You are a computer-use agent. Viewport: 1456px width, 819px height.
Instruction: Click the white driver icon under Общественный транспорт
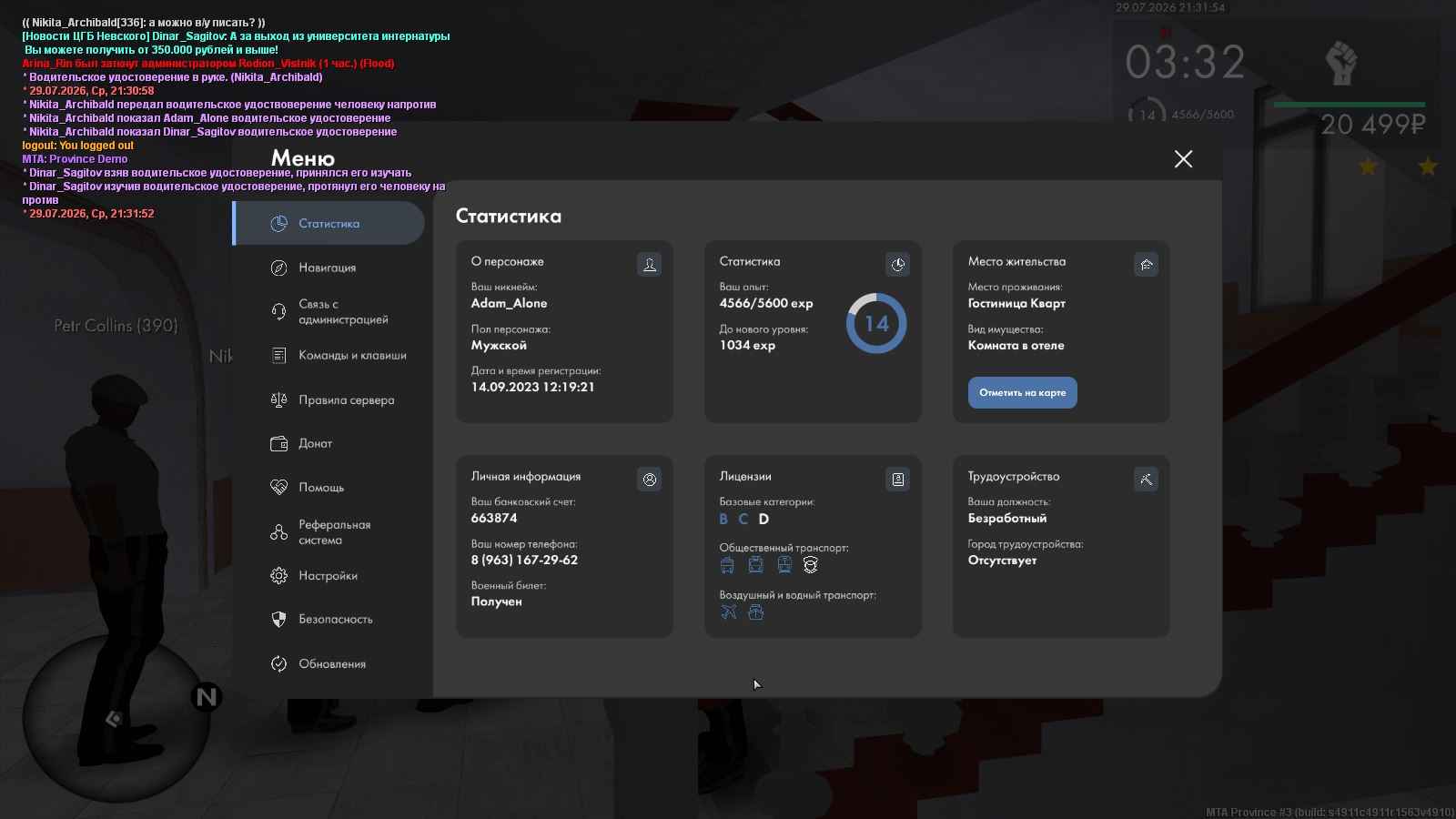(811, 565)
